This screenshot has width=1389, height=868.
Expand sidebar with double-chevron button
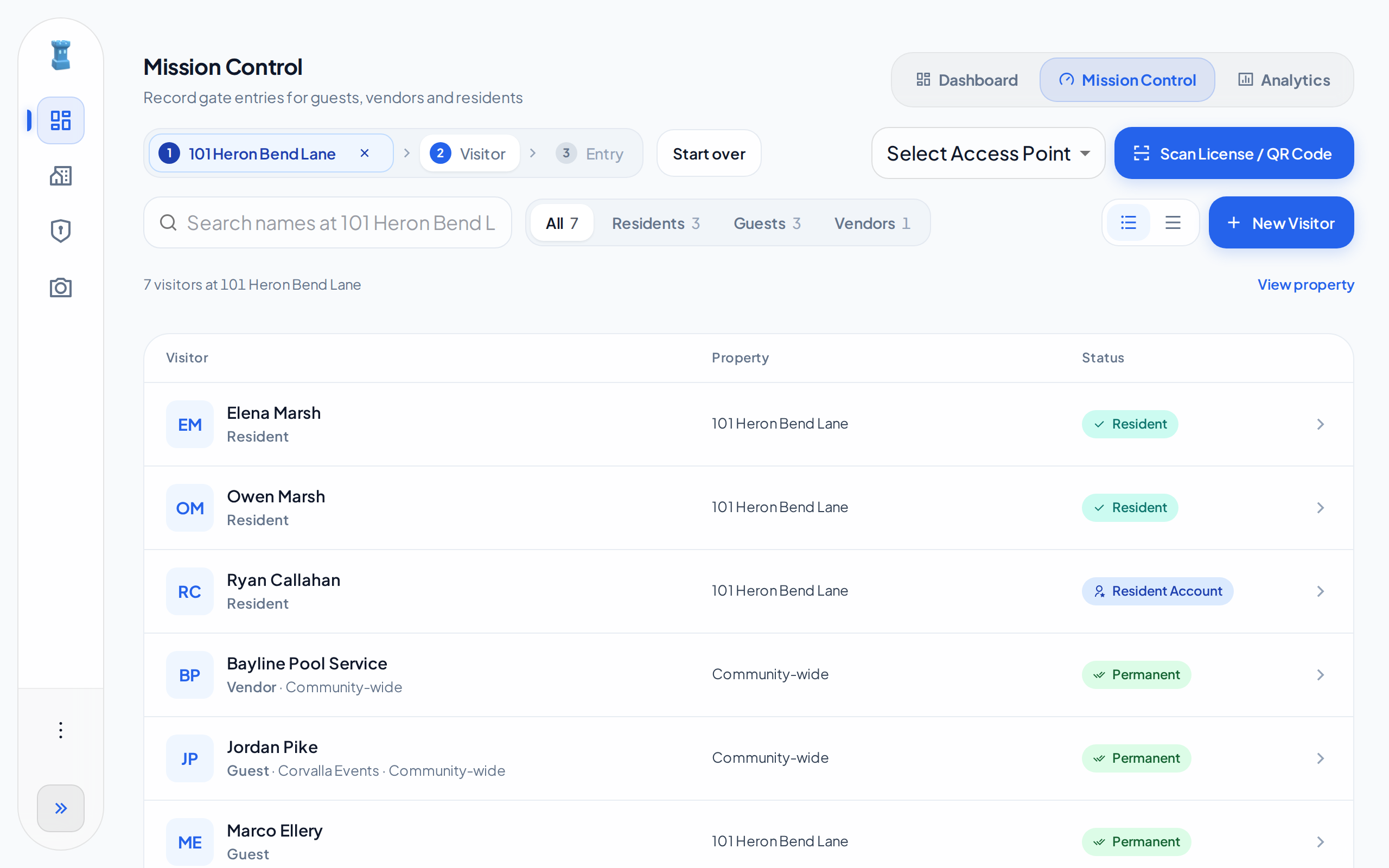[61, 808]
